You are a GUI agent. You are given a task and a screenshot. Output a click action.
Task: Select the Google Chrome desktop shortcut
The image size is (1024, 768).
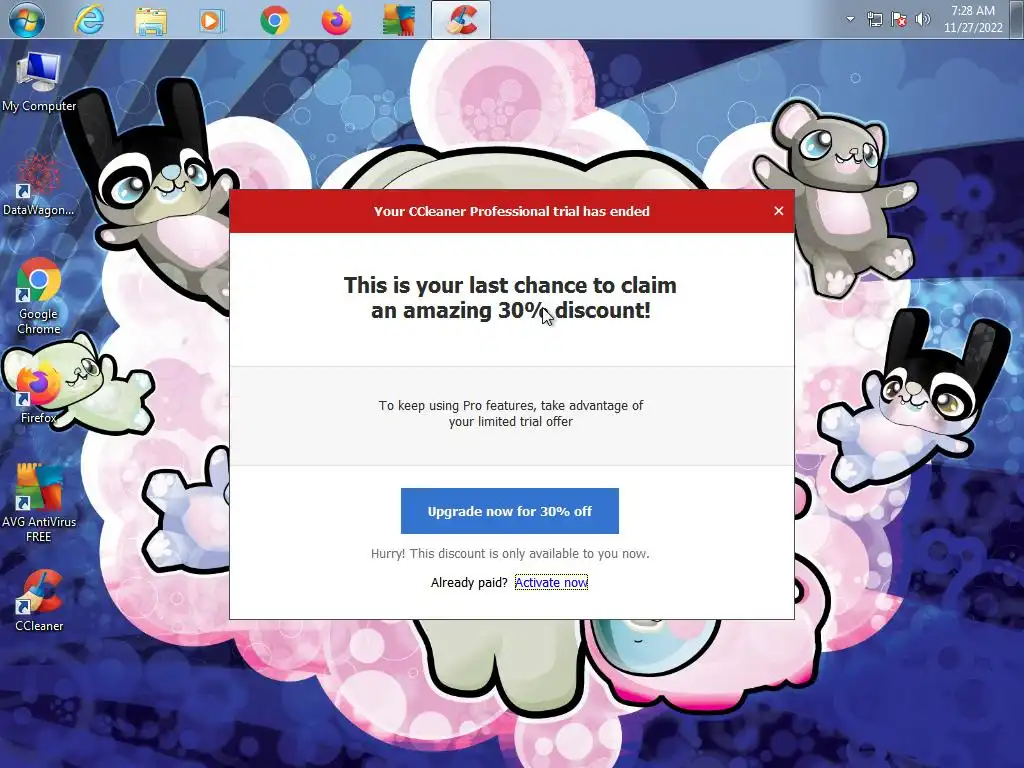(39, 296)
